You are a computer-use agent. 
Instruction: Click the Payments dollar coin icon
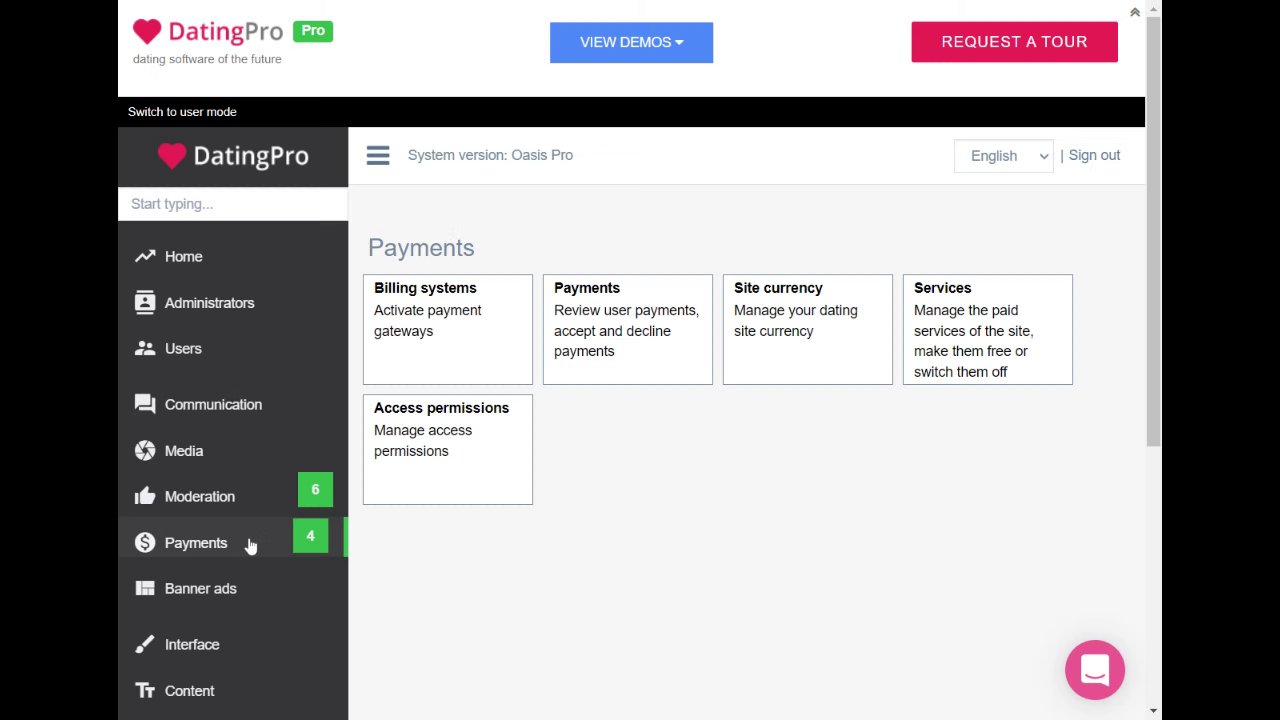tap(145, 542)
